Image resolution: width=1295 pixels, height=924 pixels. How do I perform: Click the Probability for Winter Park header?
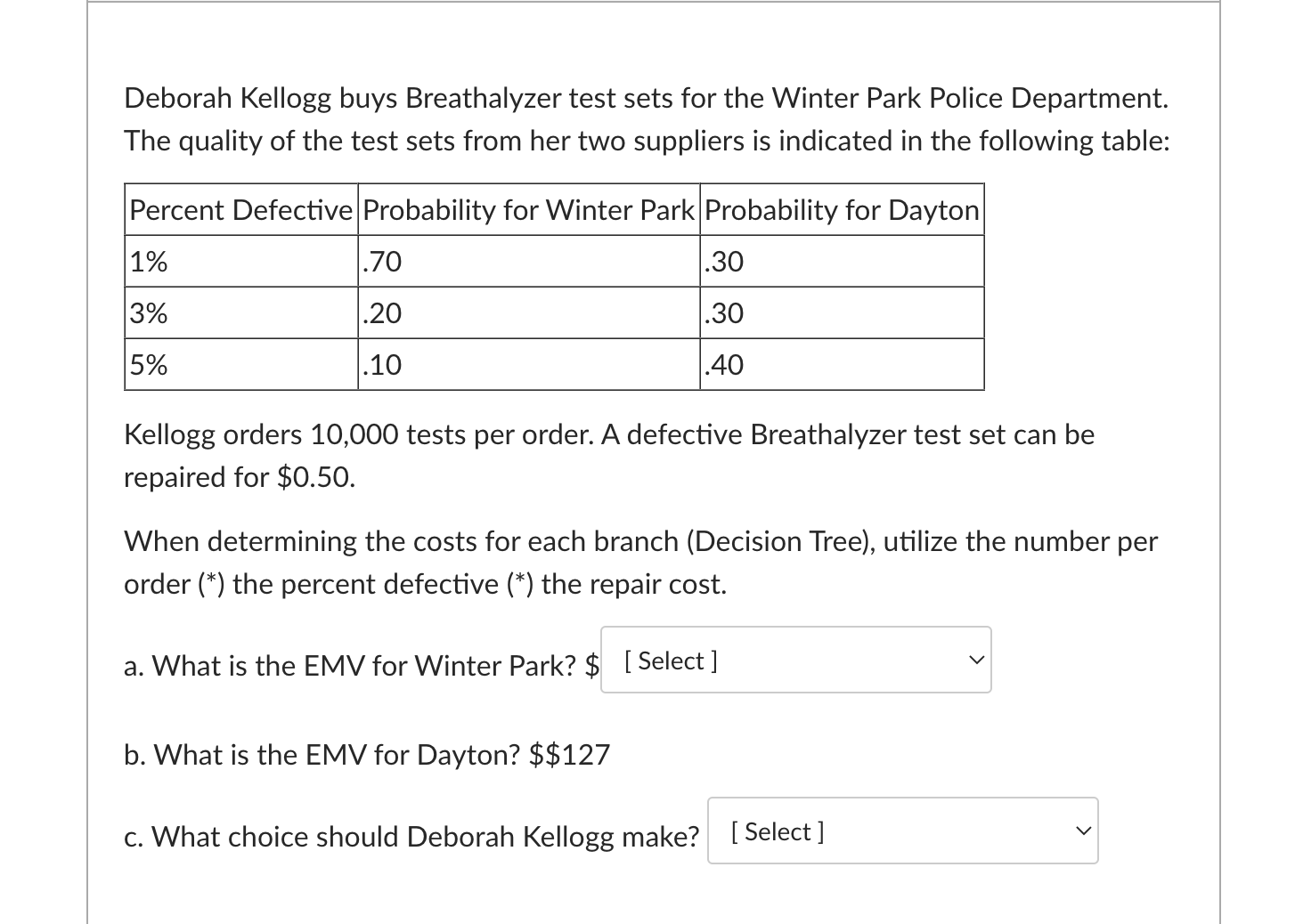(x=528, y=209)
